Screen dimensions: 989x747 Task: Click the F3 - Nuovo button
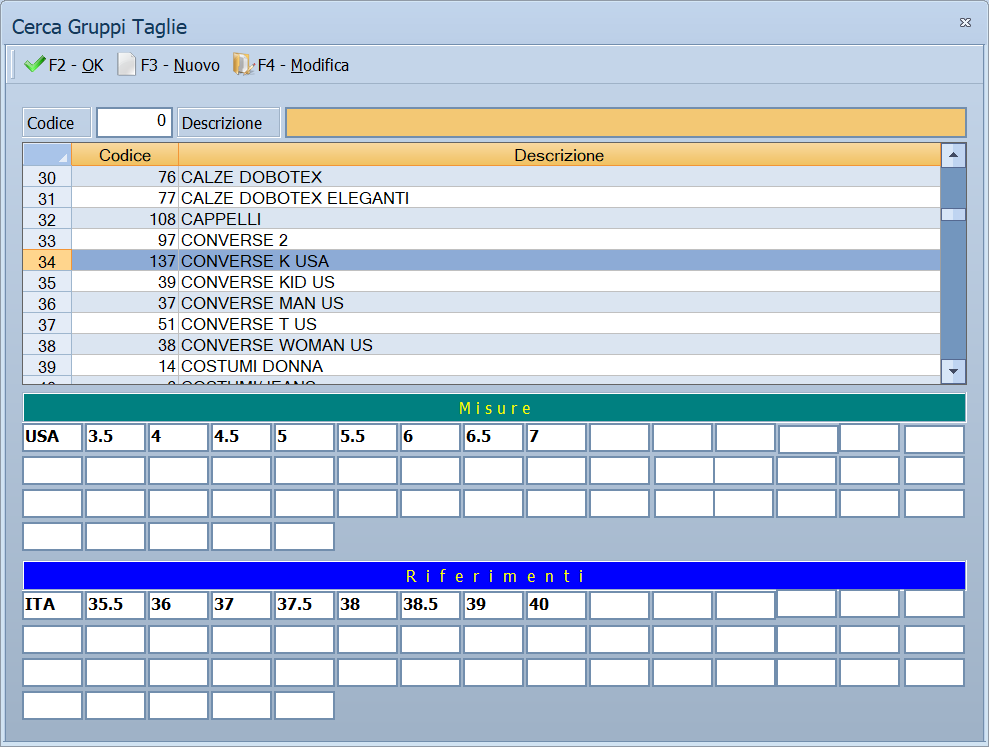[169, 65]
